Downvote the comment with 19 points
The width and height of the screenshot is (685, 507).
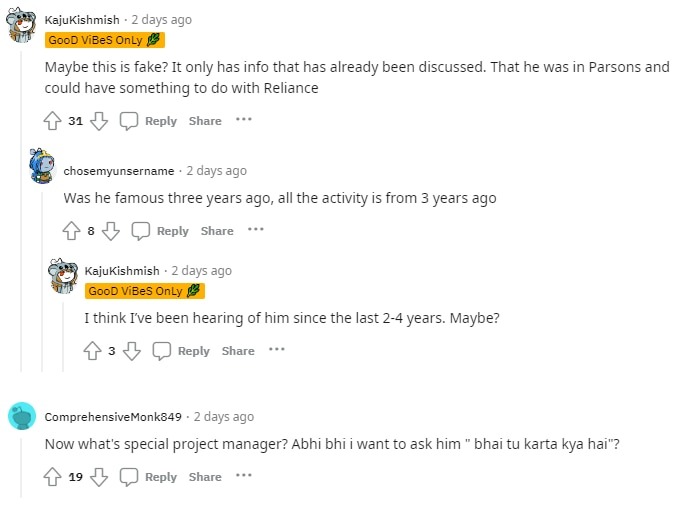(x=99, y=477)
